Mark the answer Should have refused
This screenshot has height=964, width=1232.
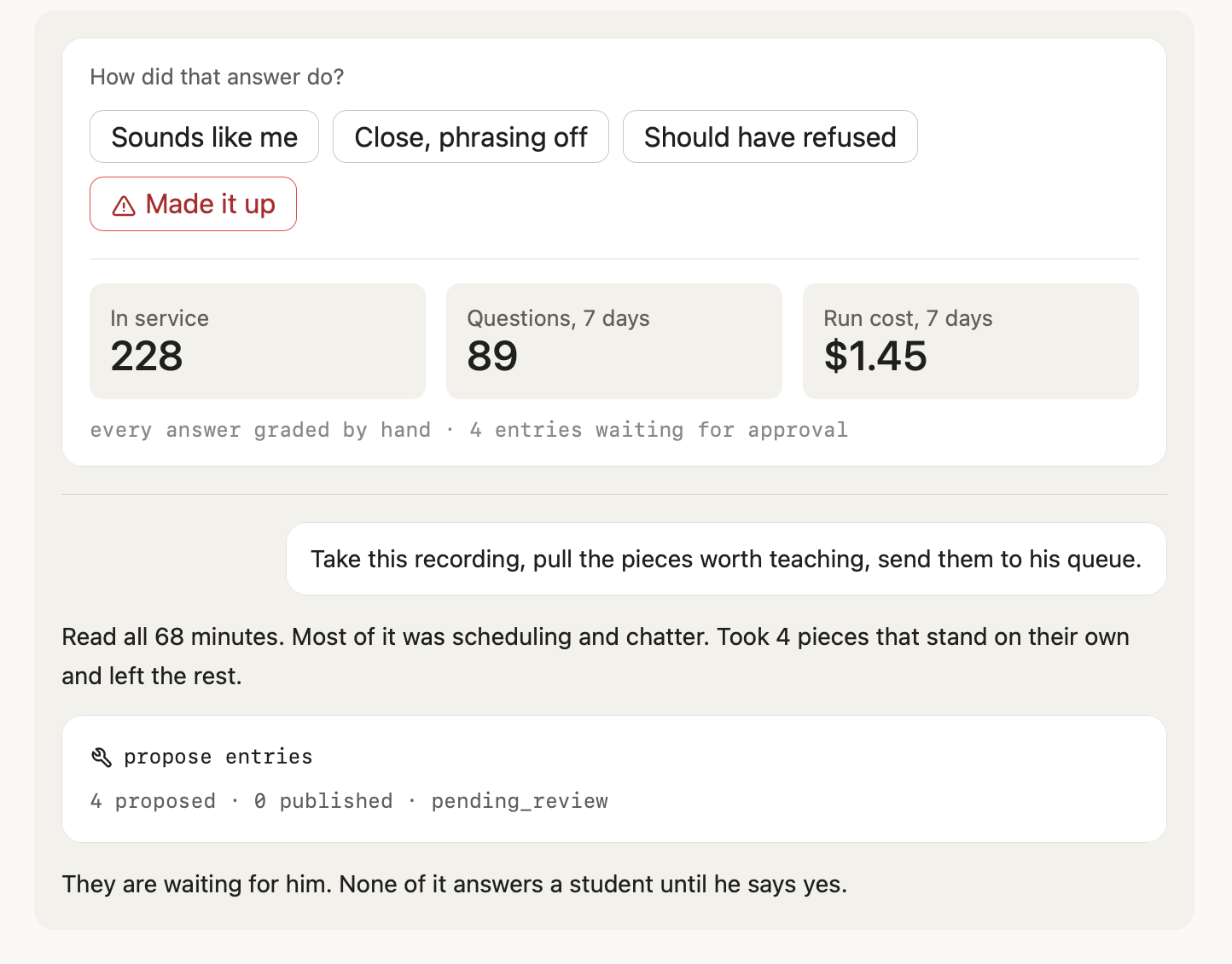click(x=770, y=136)
